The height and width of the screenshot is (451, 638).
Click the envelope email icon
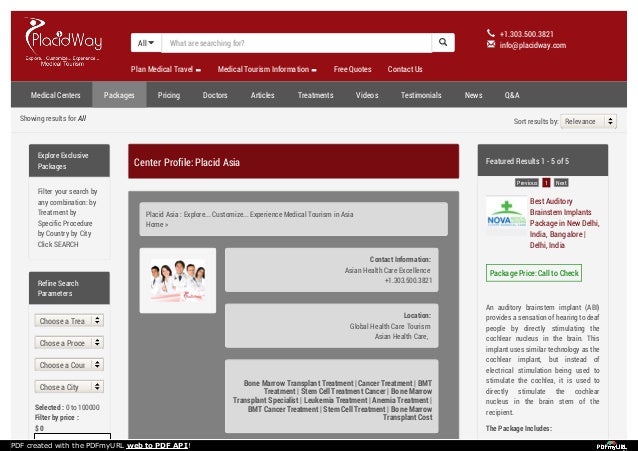pyautogui.click(x=491, y=44)
